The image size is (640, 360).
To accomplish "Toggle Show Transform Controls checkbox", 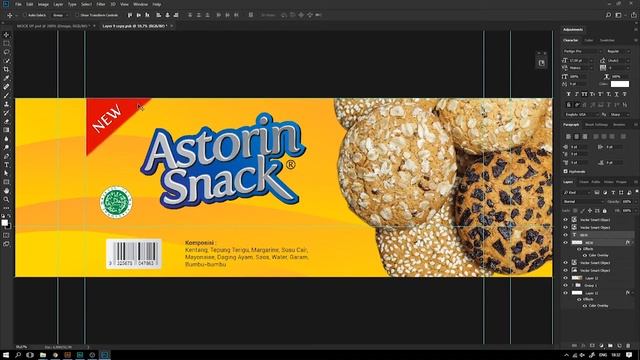I will coord(76,15).
